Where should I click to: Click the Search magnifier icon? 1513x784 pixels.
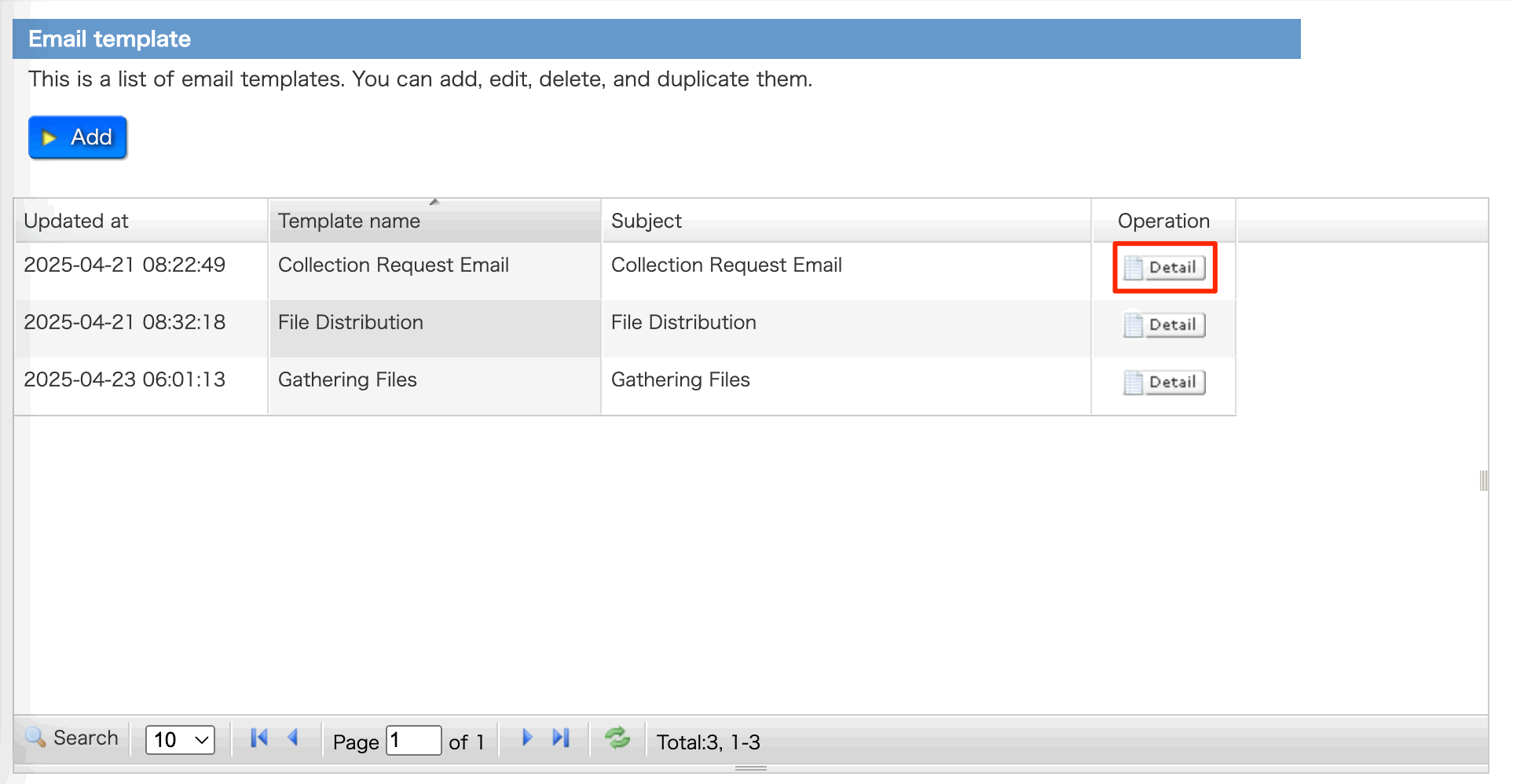tap(35, 738)
